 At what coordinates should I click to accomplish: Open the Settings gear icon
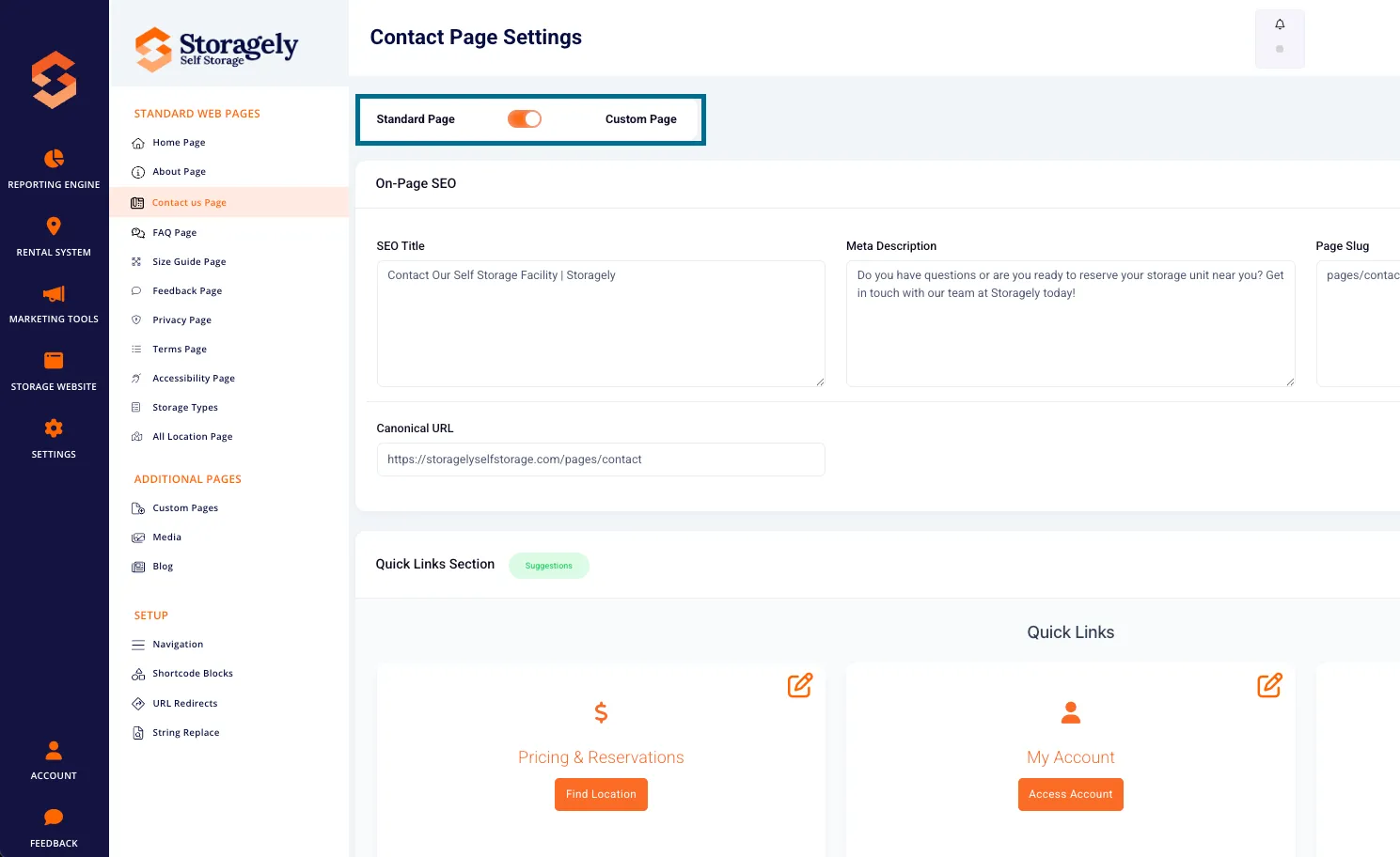tap(54, 428)
